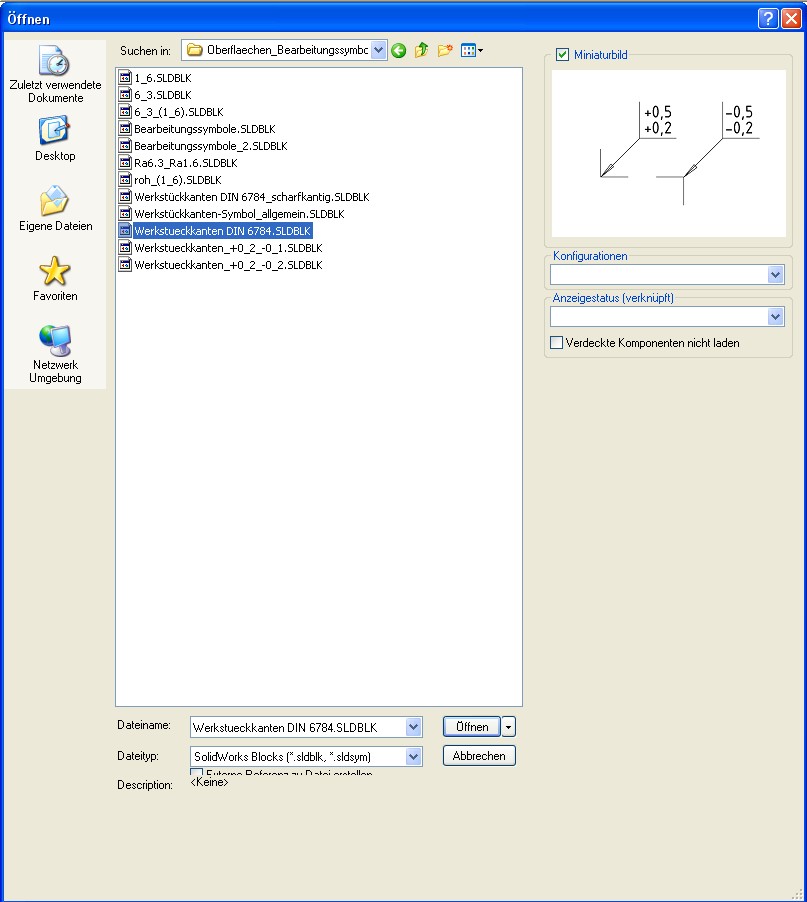Select the file icon of 1_6.SLDBLK
Image resolution: width=807 pixels, height=902 pixels.
coord(125,78)
